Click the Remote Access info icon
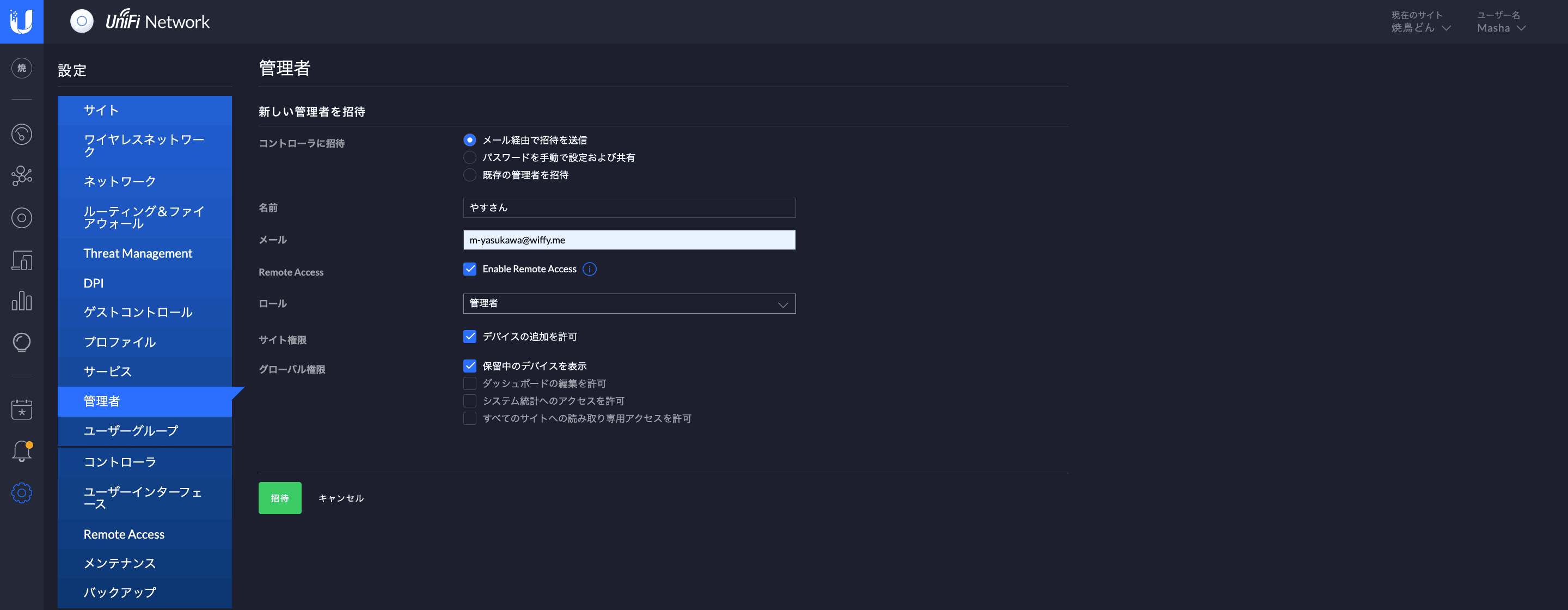1568x610 pixels. (589, 269)
